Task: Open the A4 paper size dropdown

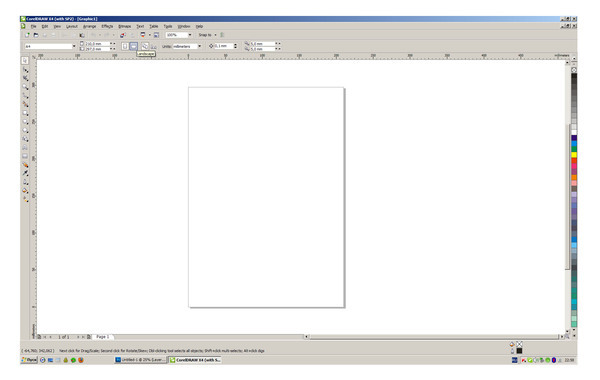Action: (50, 46)
